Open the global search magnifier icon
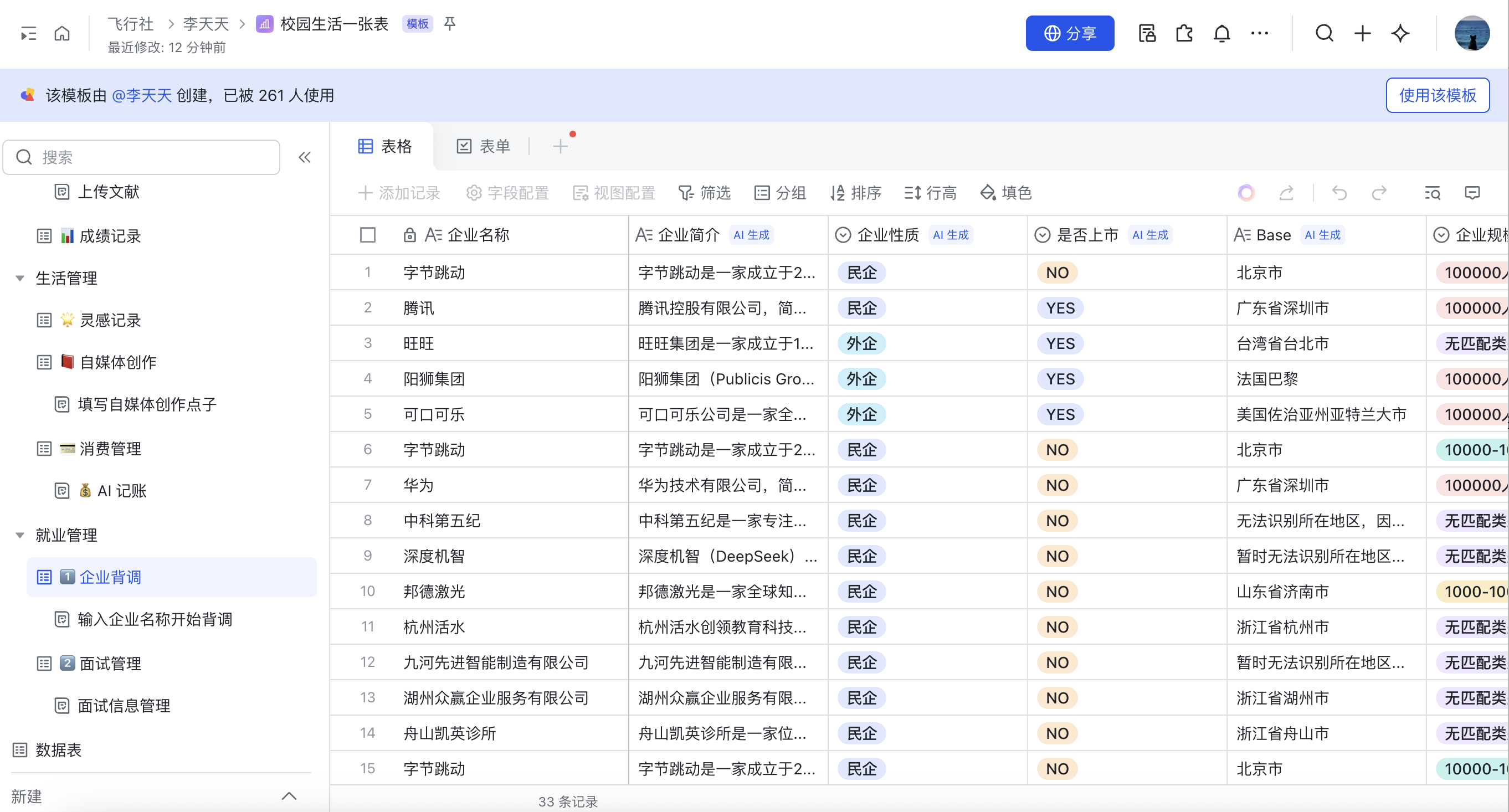Viewport: 1509px width, 812px height. (1324, 33)
